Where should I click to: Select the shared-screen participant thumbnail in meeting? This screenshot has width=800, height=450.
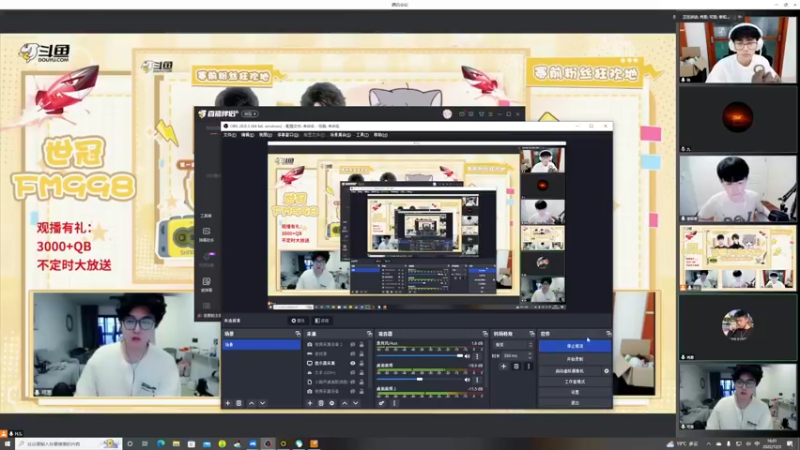click(x=738, y=258)
